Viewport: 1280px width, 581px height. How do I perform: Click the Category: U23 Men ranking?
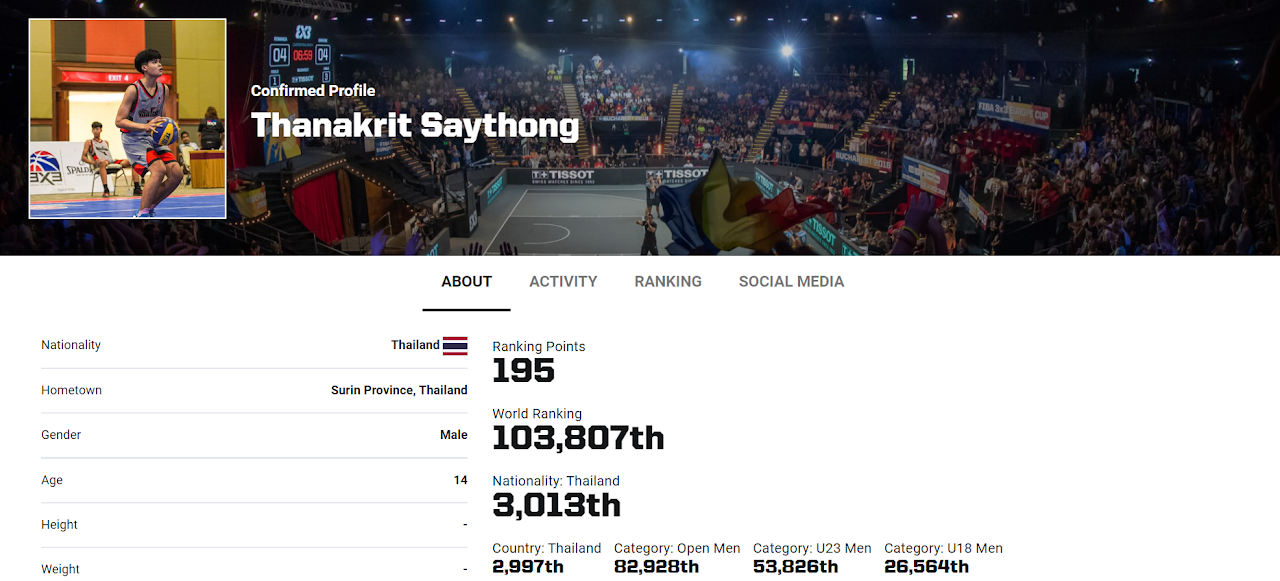[795, 567]
